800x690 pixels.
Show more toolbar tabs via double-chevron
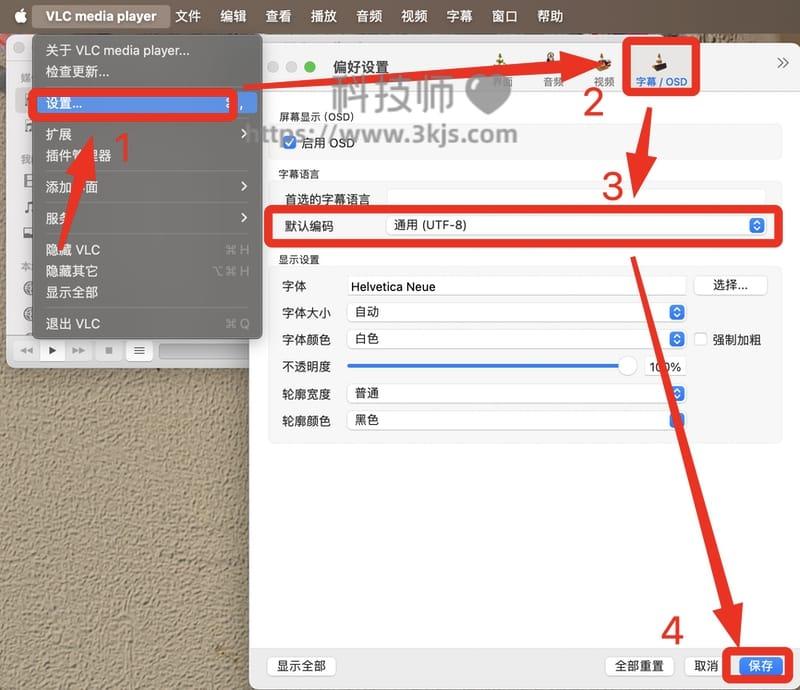tap(783, 63)
